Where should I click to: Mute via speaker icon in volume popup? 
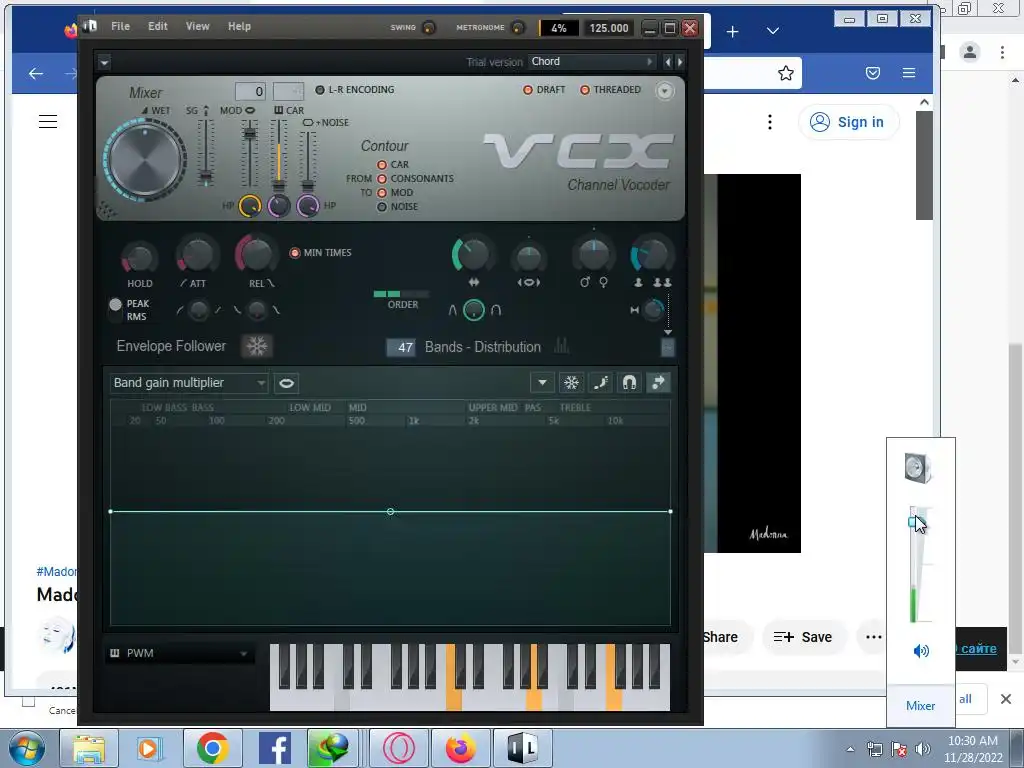pyautogui.click(x=921, y=650)
